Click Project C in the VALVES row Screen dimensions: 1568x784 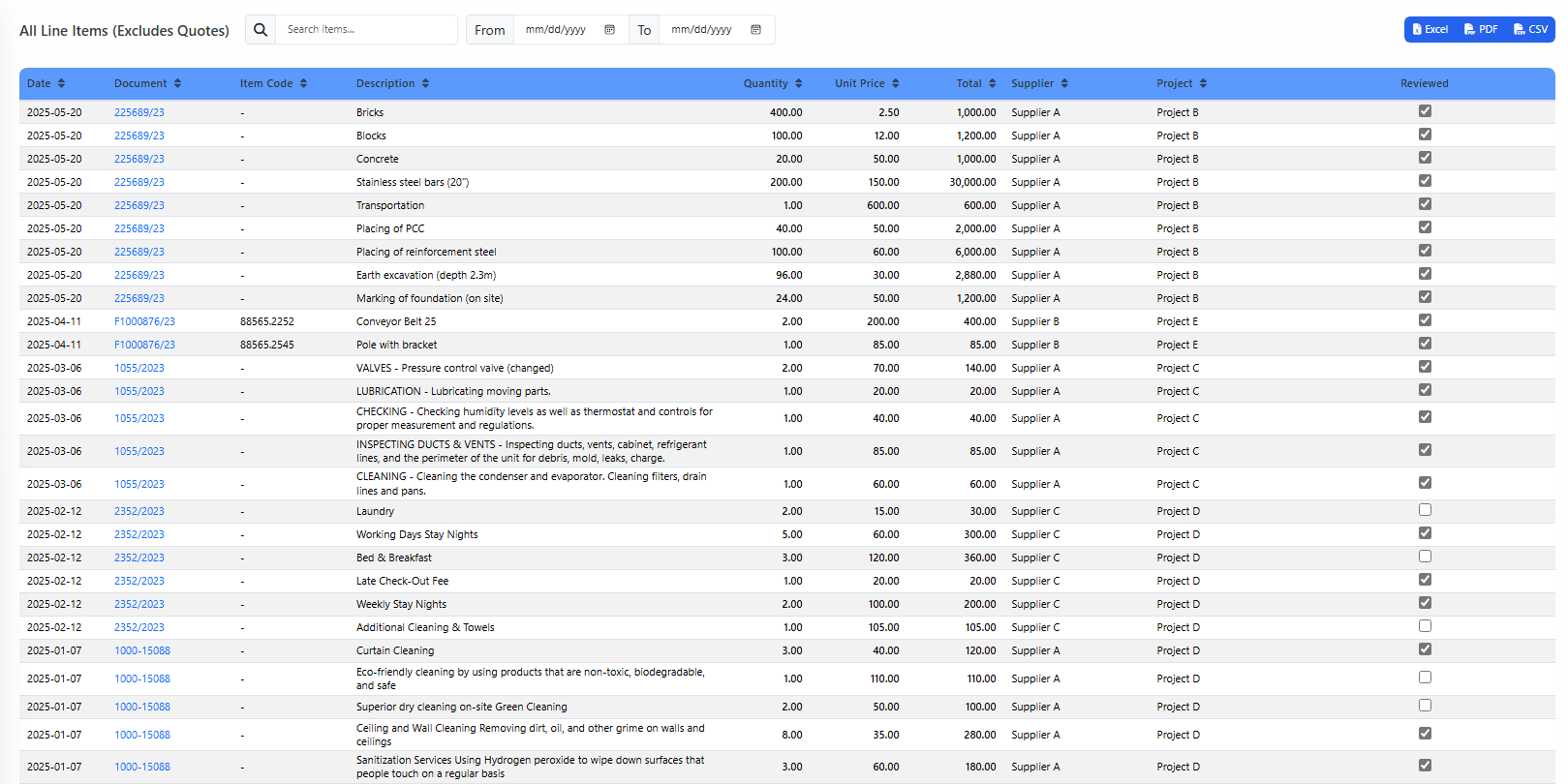click(x=1178, y=368)
